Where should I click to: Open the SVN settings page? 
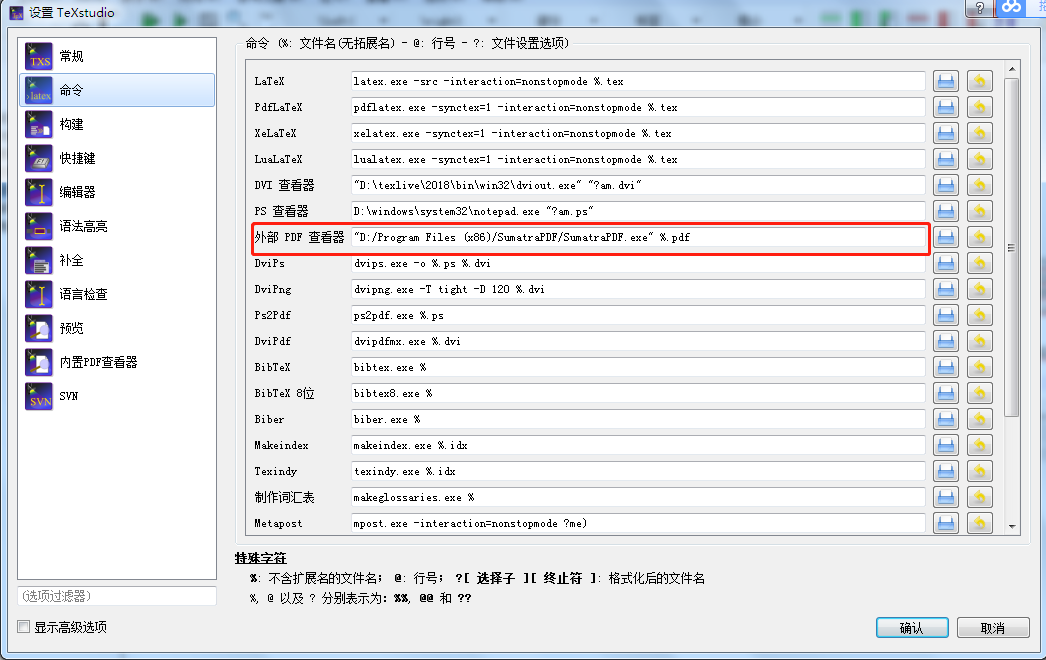point(117,396)
